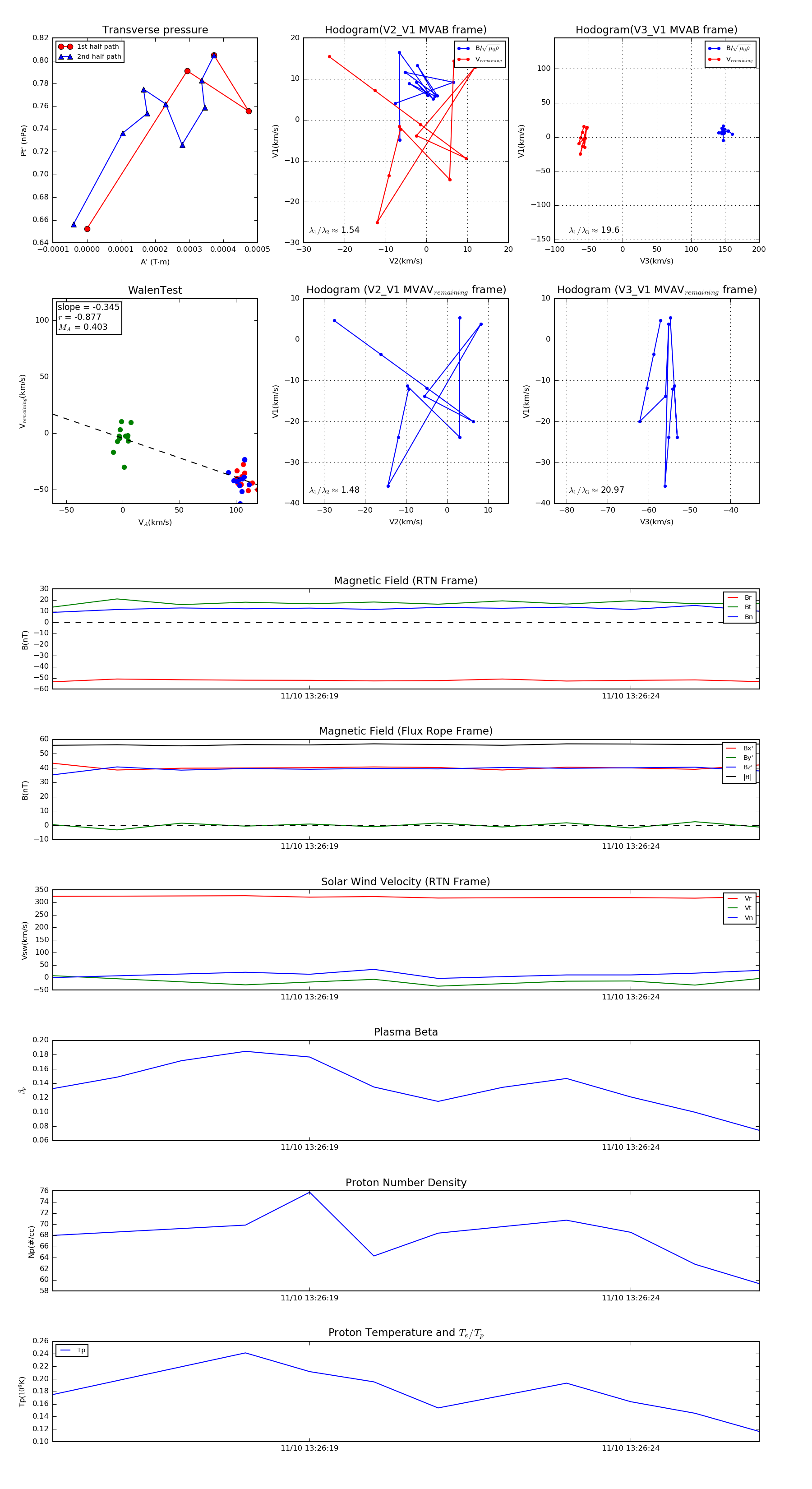Click 'r = -0.877' text in WalenTest
The width and height of the screenshot is (812, 1489).
(80, 317)
